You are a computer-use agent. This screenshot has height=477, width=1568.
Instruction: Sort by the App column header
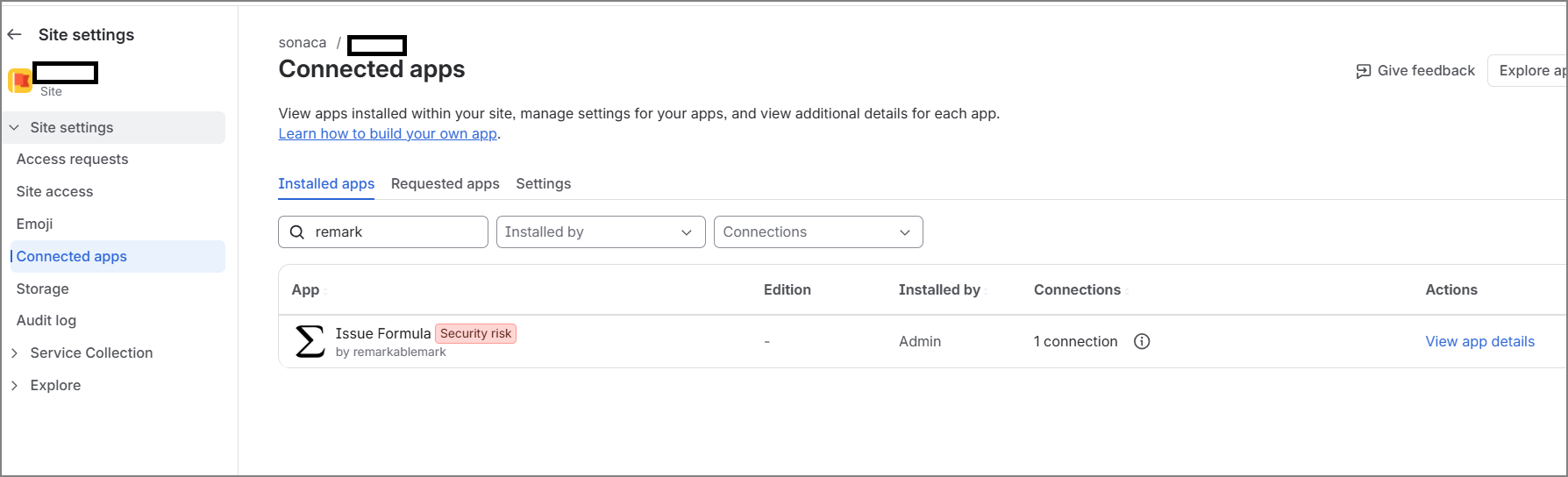(305, 290)
